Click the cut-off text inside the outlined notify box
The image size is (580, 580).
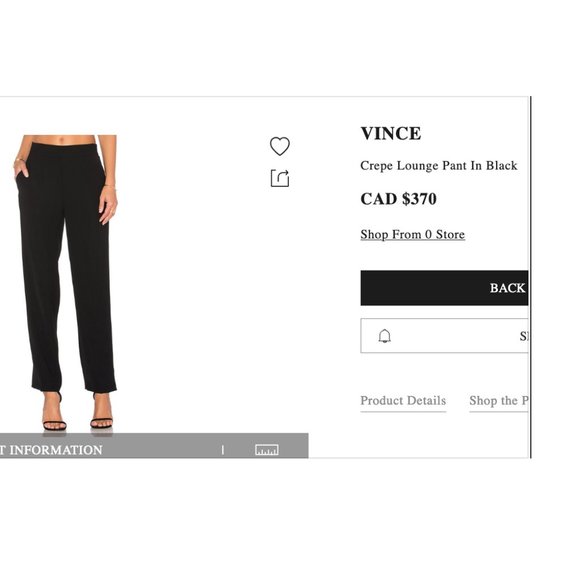tap(524, 336)
